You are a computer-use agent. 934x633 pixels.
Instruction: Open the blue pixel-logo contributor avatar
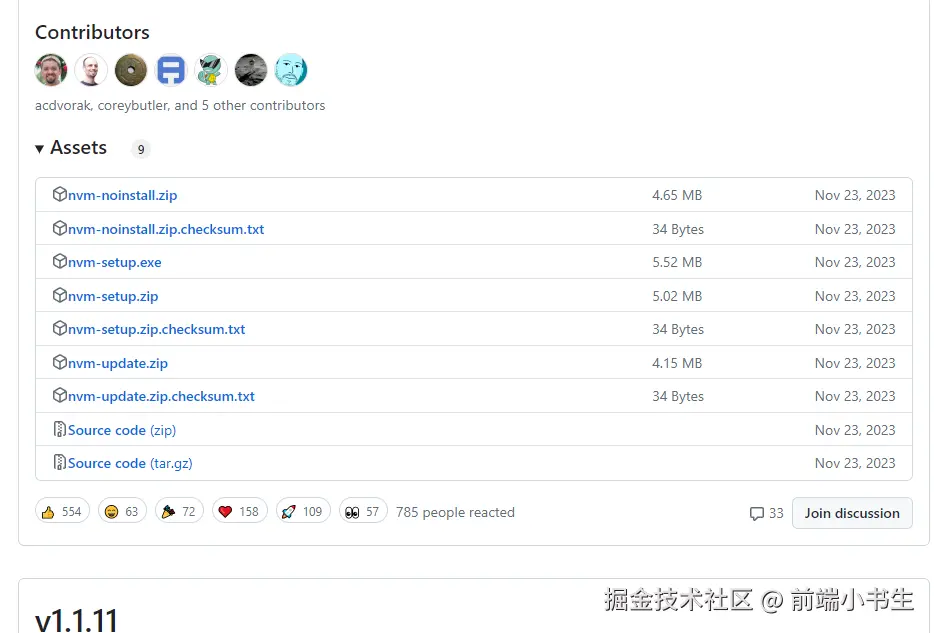click(171, 70)
